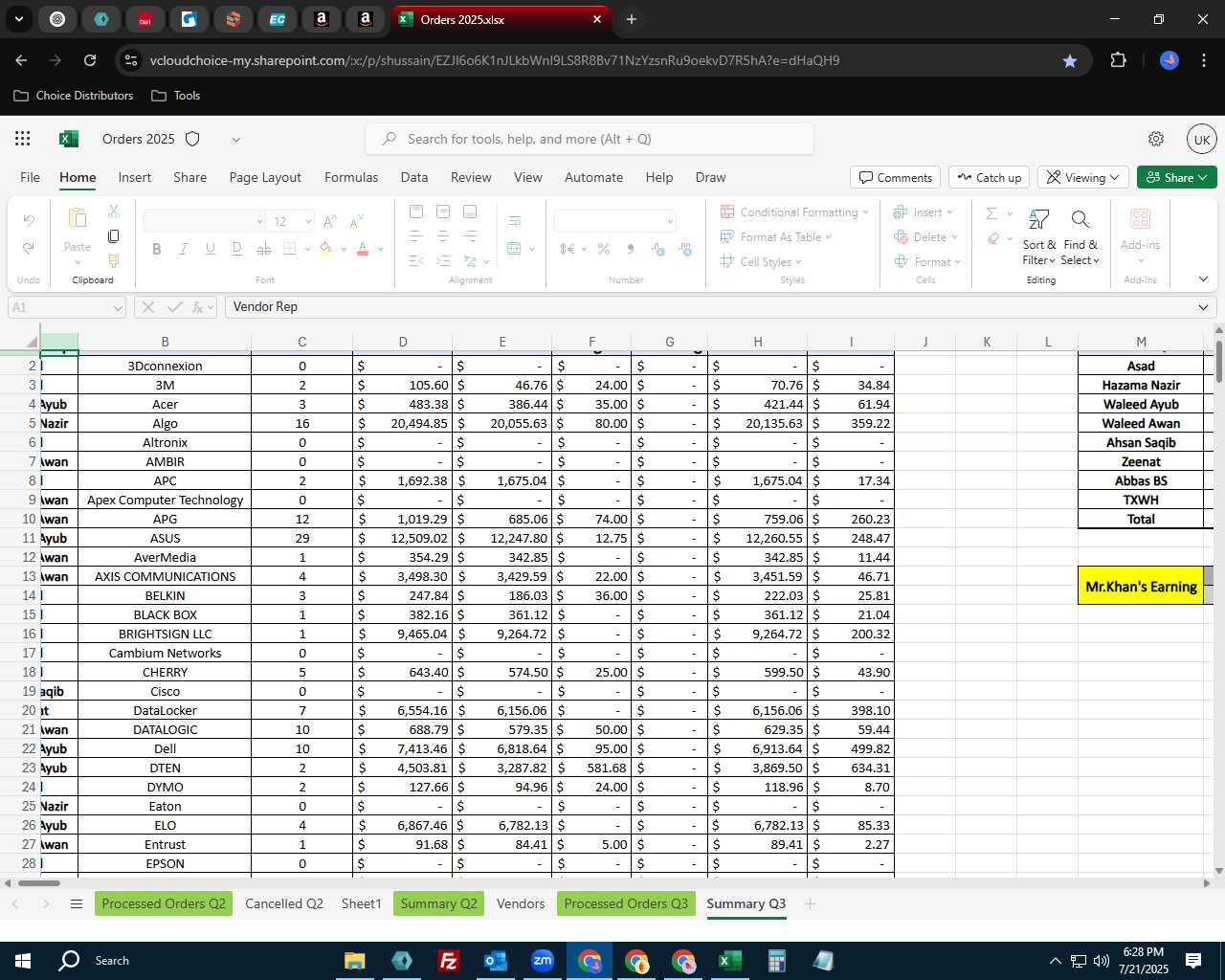1225x980 pixels.
Task: Click the Undo arrow in the ribbon
Action: click(x=29, y=221)
